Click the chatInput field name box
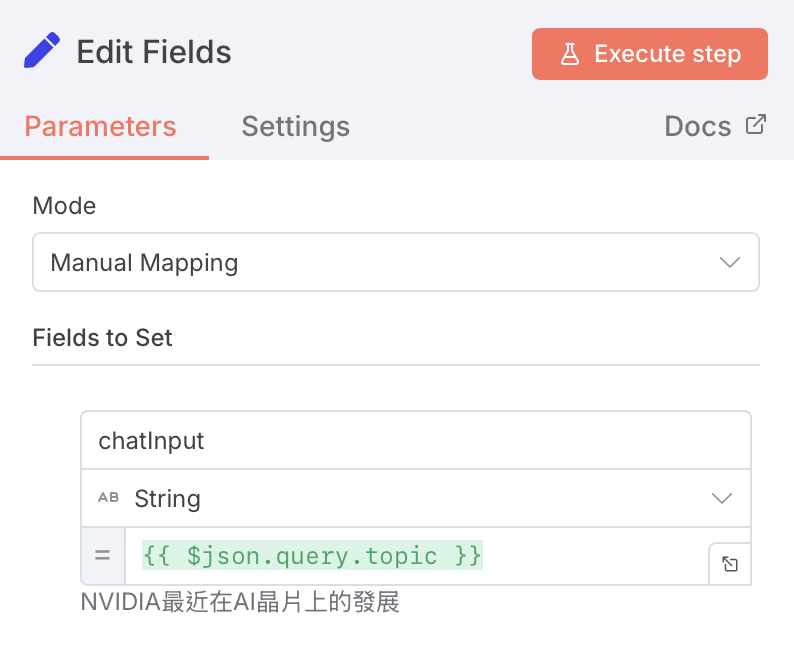Screen dimensions: 794x650 pos(415,441)
